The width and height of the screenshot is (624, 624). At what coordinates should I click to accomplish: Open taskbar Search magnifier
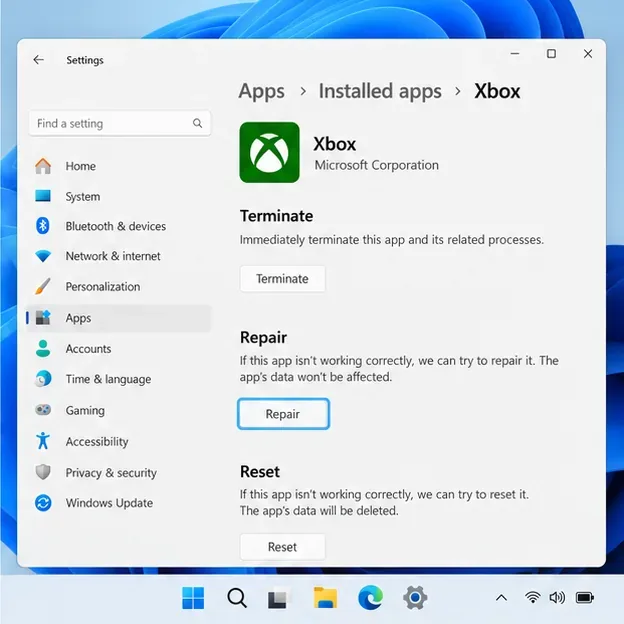(x=237, y=598)
